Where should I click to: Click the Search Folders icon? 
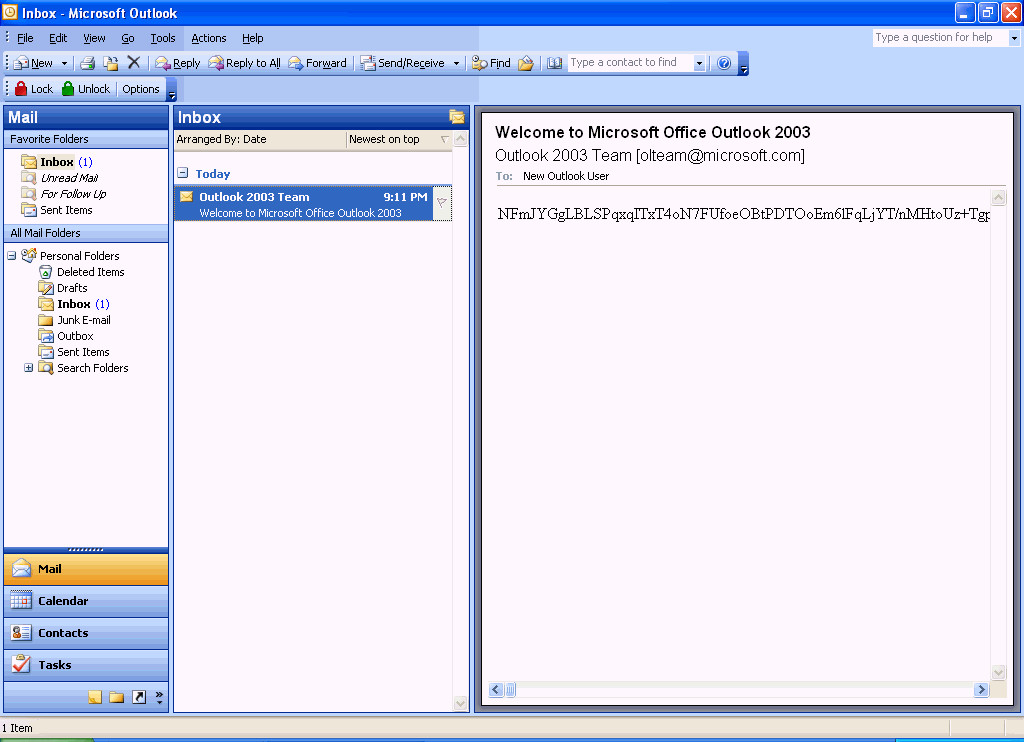[x=45, y=368]
